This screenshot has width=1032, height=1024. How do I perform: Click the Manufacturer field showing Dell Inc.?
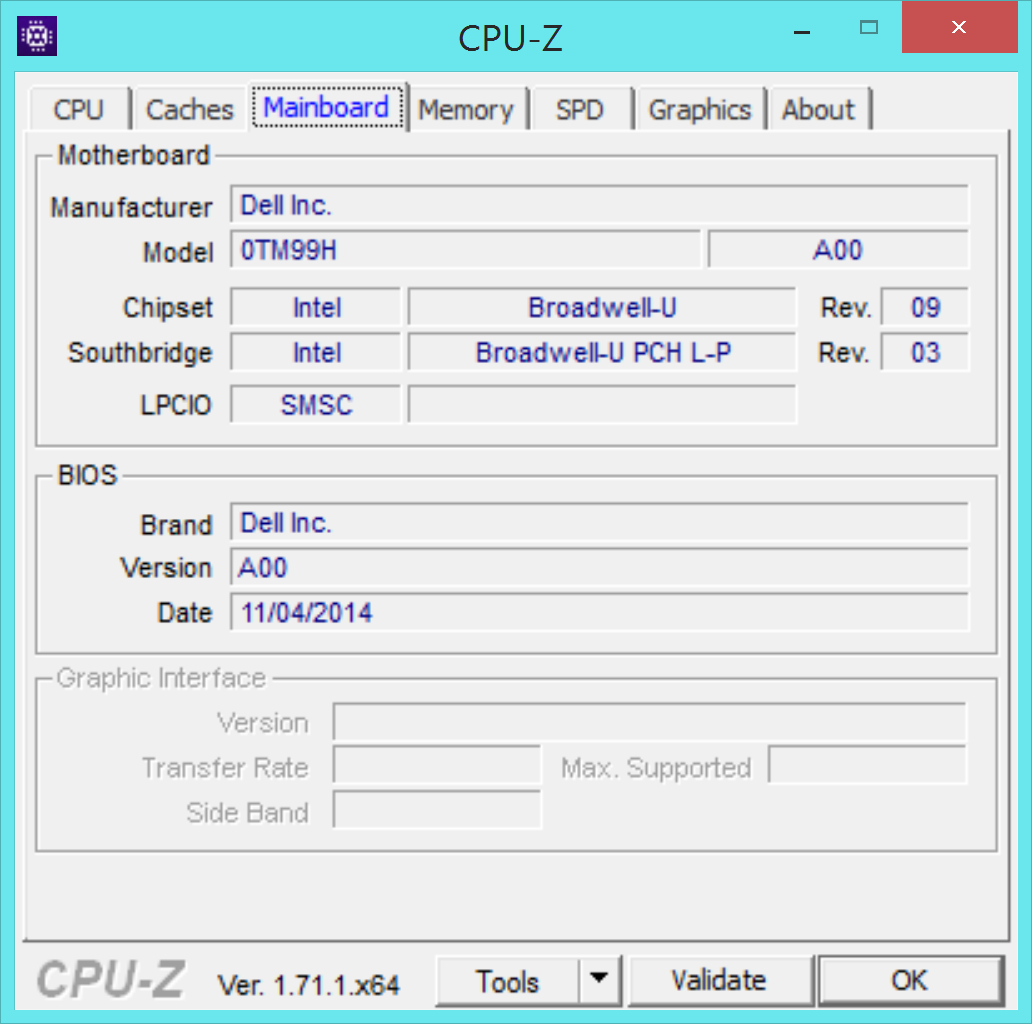[x=599, y=205]
